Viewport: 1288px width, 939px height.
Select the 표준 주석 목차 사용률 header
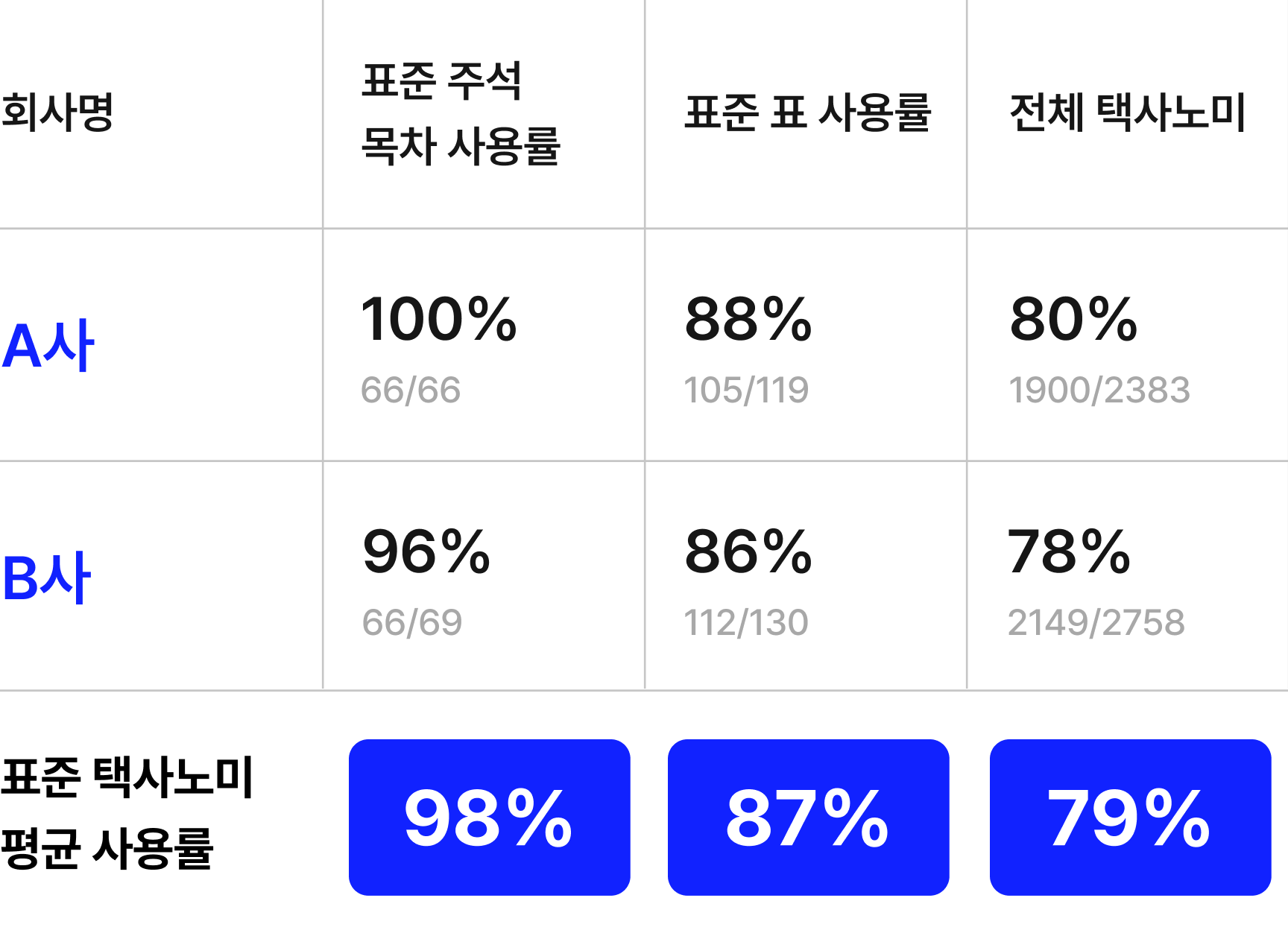(460, 113)
